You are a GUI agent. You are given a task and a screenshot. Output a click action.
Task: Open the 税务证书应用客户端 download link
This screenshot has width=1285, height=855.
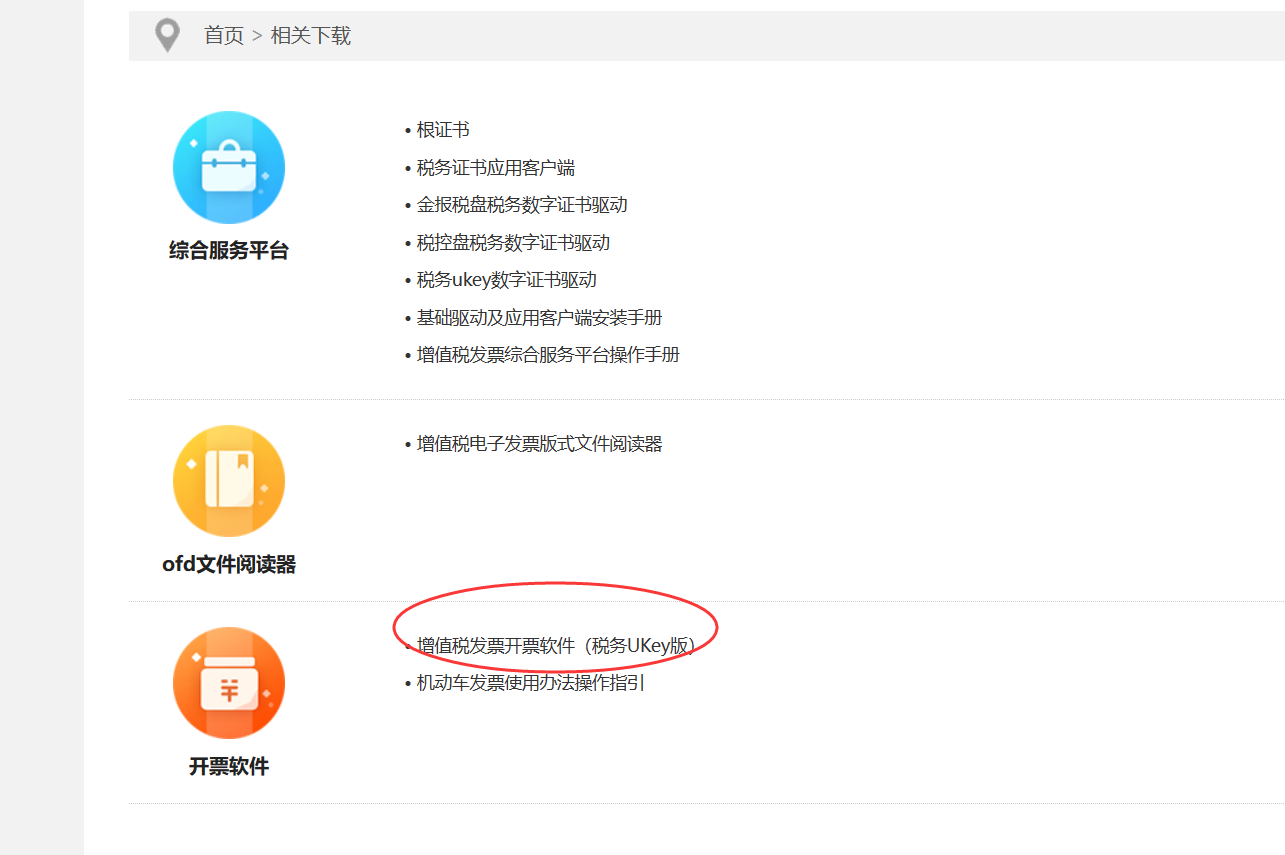coord(496,168)
